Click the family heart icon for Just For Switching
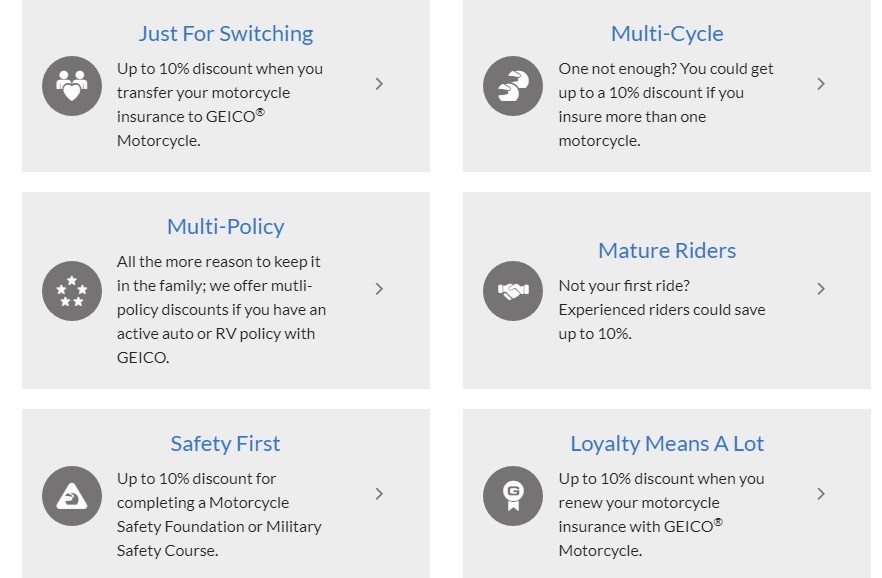882x578 pixels. pyautogui.click(x=72, y=86)
